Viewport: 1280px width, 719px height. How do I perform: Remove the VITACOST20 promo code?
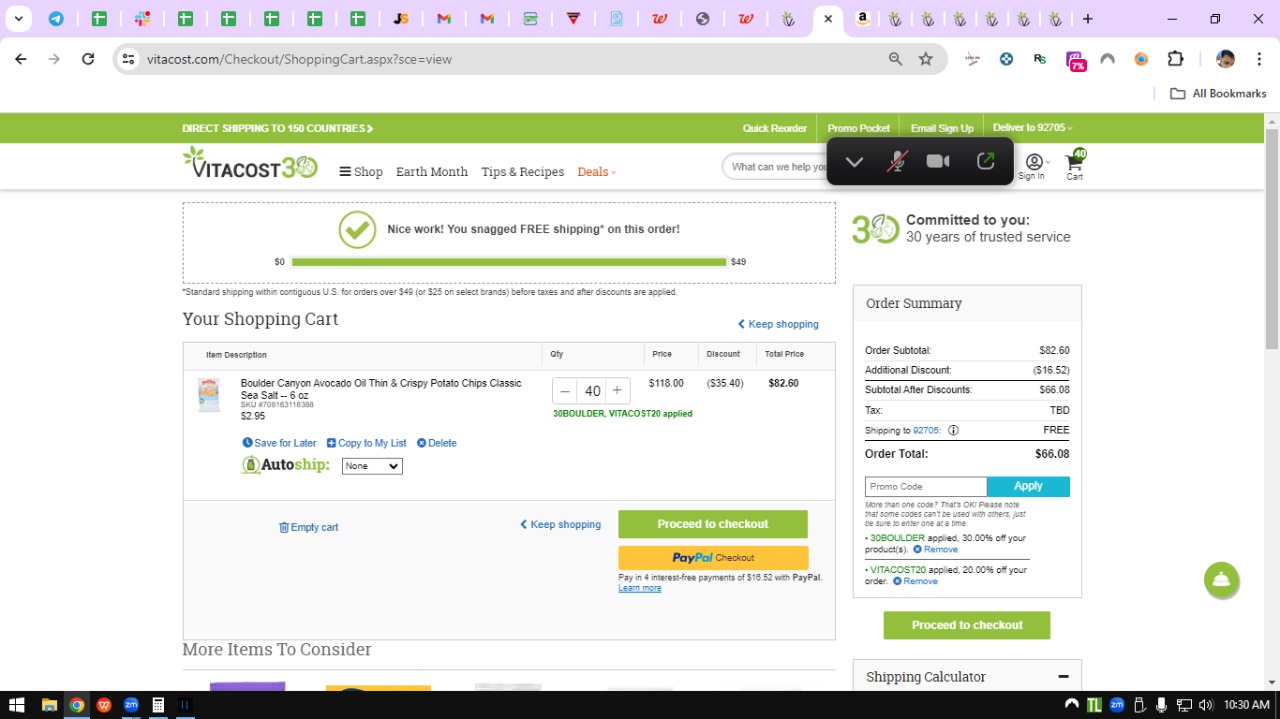click(915, 581)
